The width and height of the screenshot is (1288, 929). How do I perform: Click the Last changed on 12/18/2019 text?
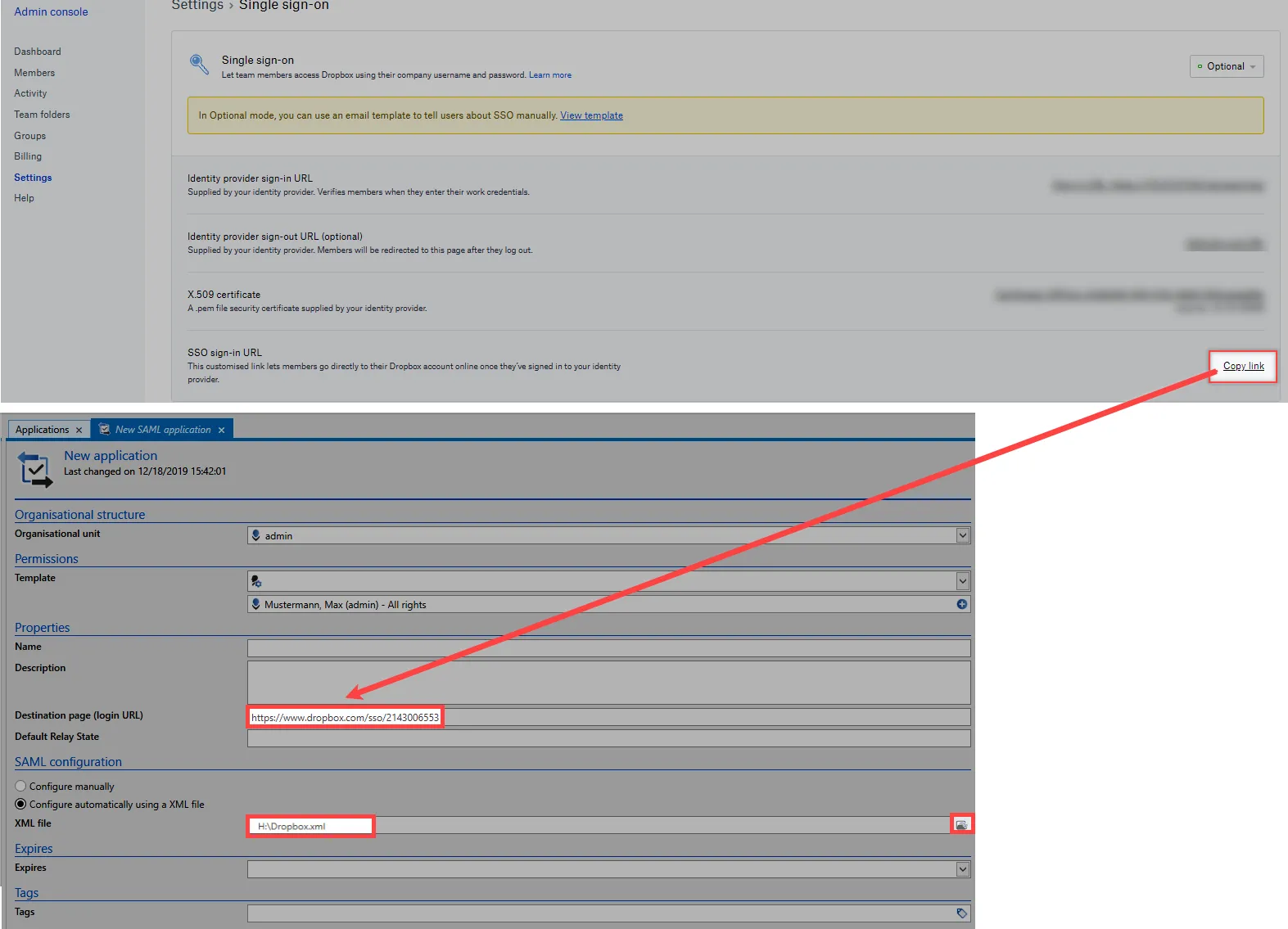[145, 471]
